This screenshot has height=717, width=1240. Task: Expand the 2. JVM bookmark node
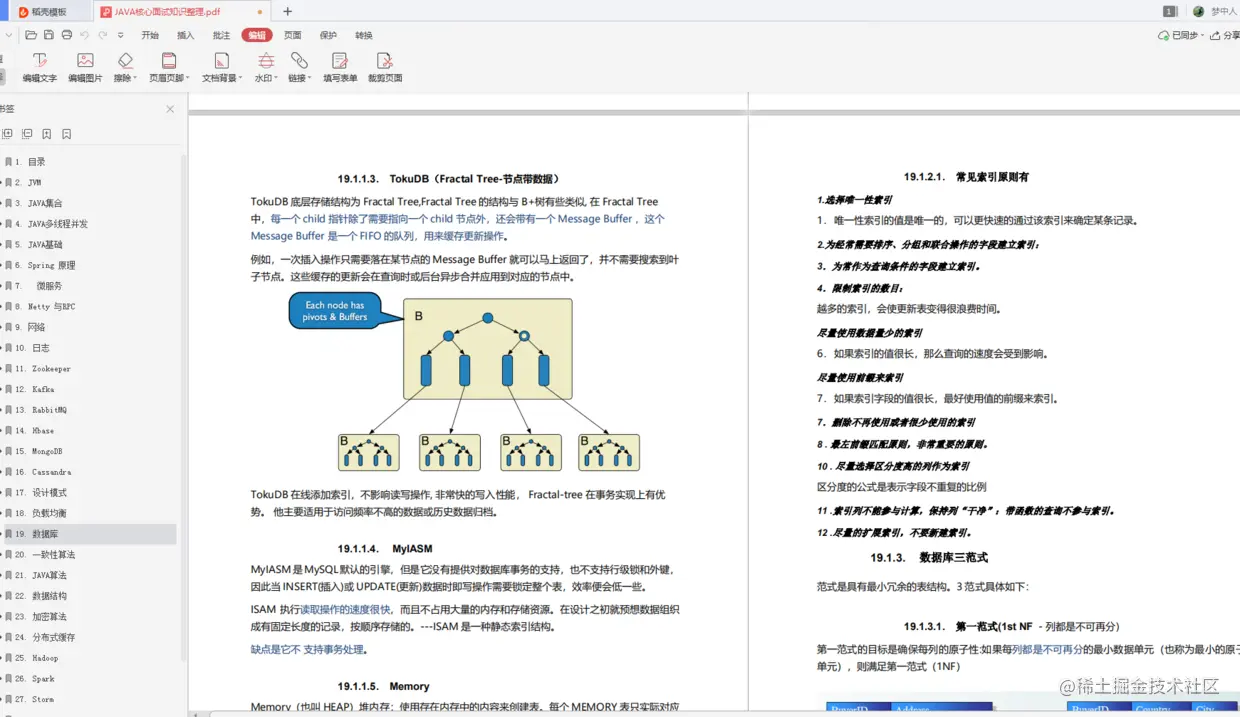click(2, 183)
